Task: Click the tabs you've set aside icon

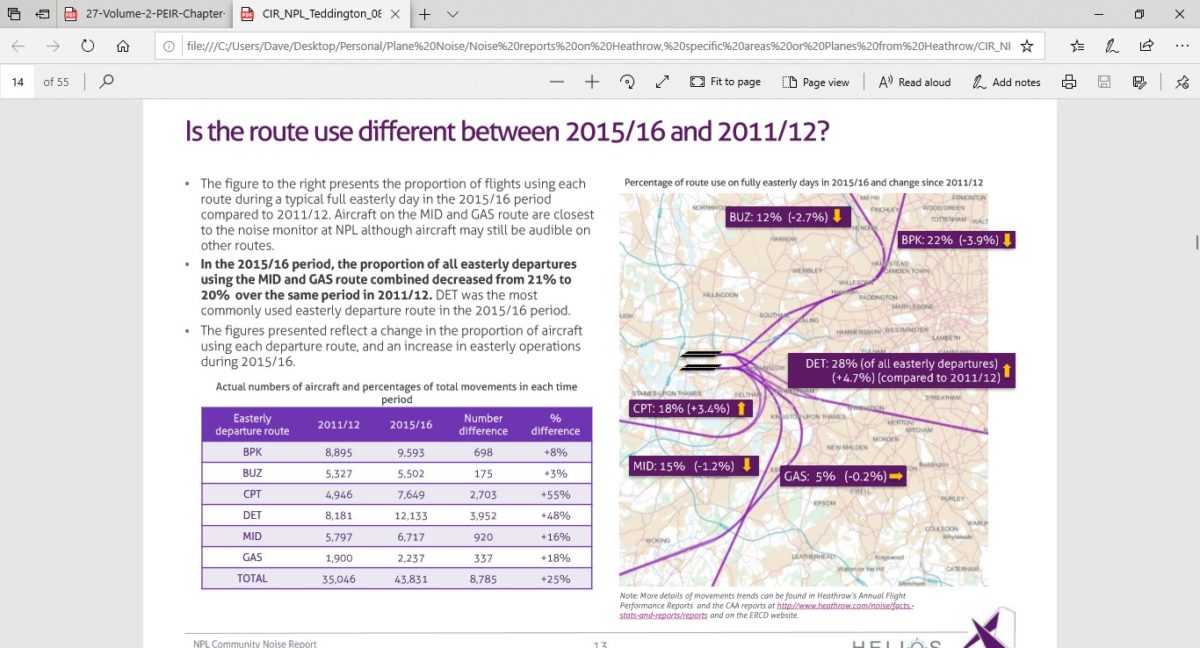Action: click(x=13, y=15)
